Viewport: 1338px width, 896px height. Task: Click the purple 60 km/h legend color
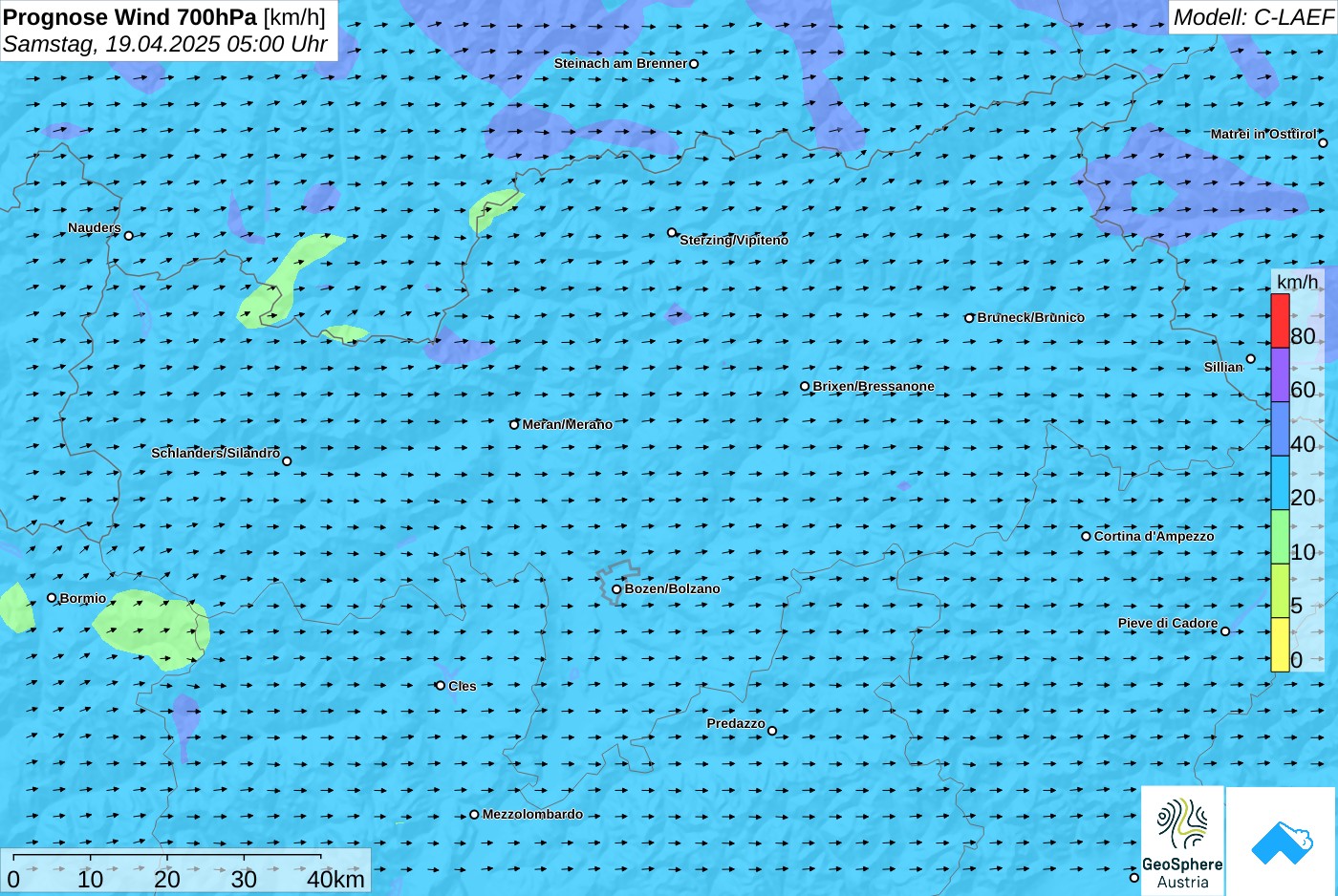point(1280,374)
